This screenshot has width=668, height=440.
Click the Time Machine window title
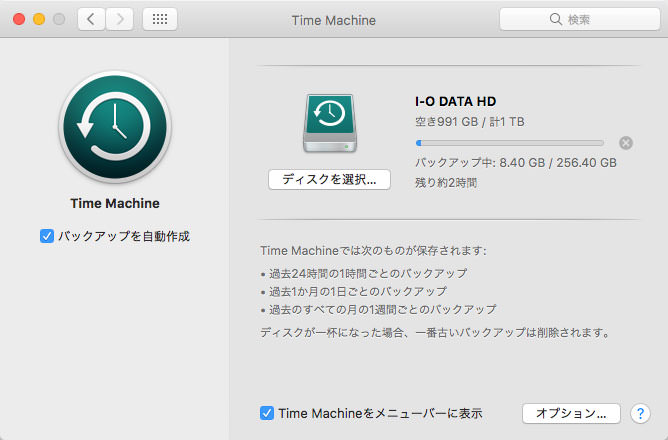click(x=333, y=19)
